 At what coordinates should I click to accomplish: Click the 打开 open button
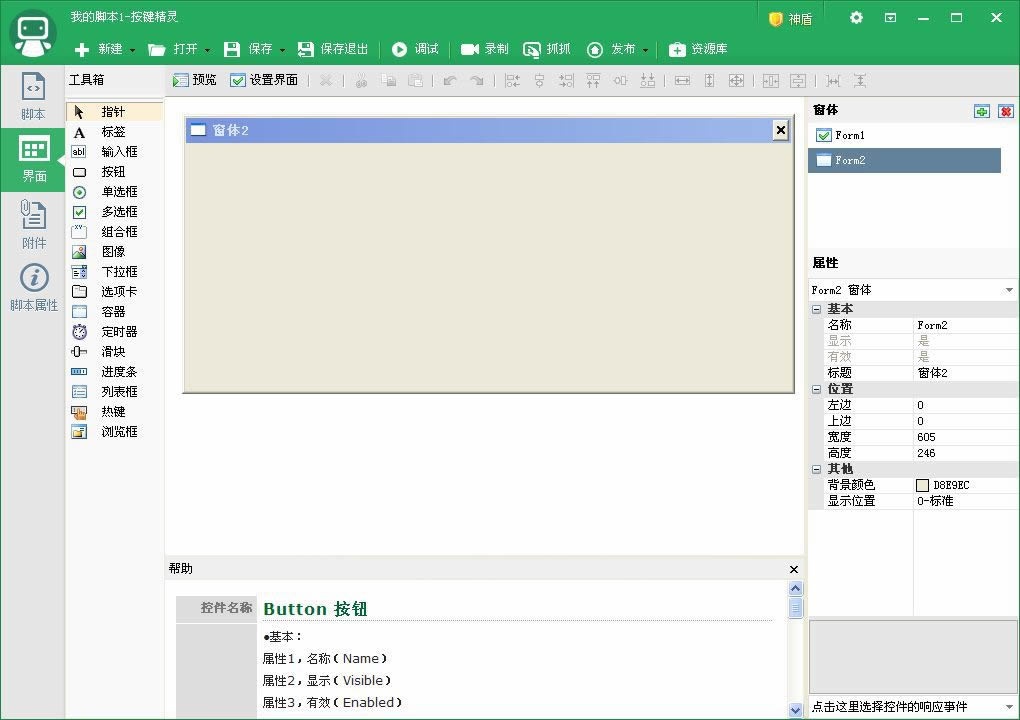tap(173, 49)
